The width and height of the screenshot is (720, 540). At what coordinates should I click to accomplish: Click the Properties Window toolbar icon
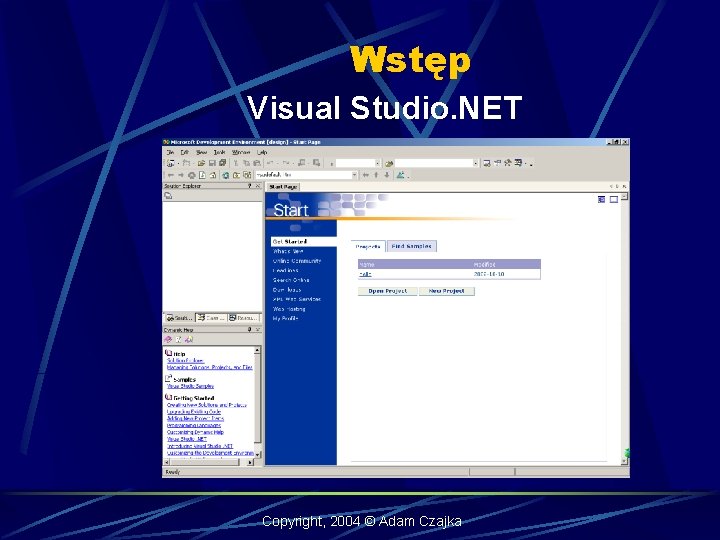pyautogui.click(x=497, y=163)
